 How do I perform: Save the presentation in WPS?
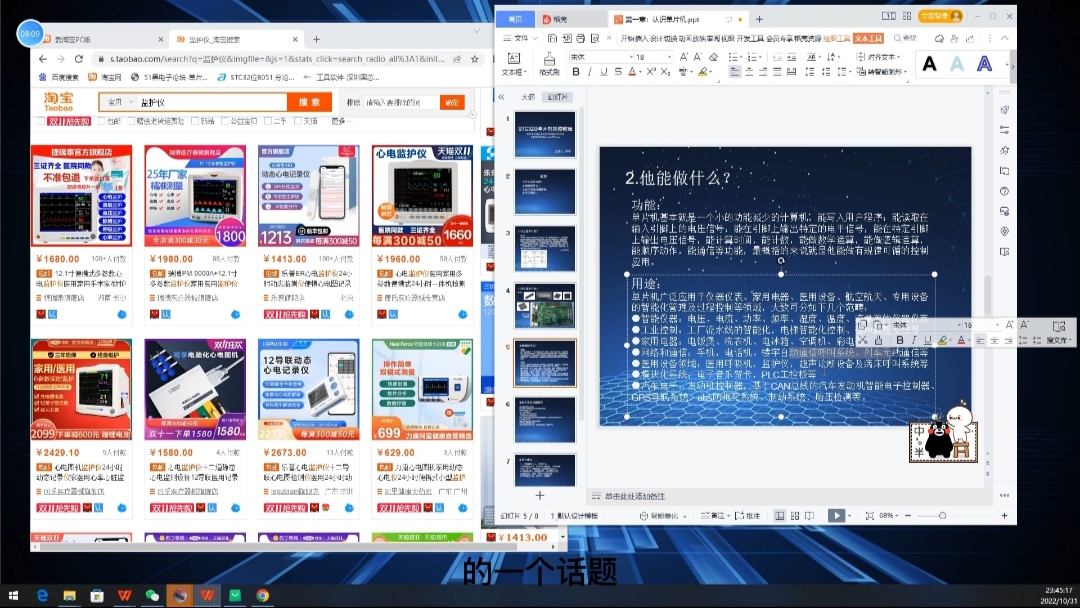point(552,39)
